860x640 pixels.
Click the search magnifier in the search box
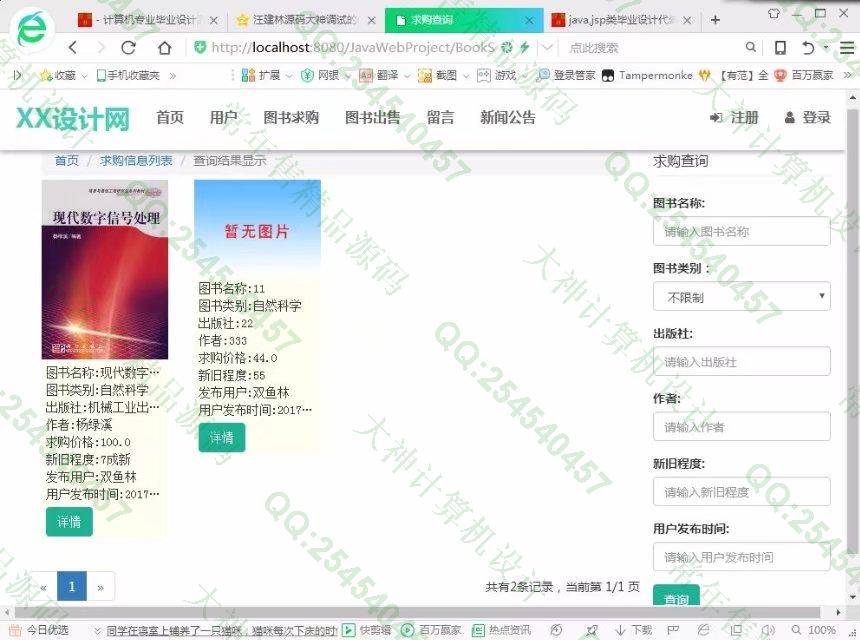tap(751, 48)
